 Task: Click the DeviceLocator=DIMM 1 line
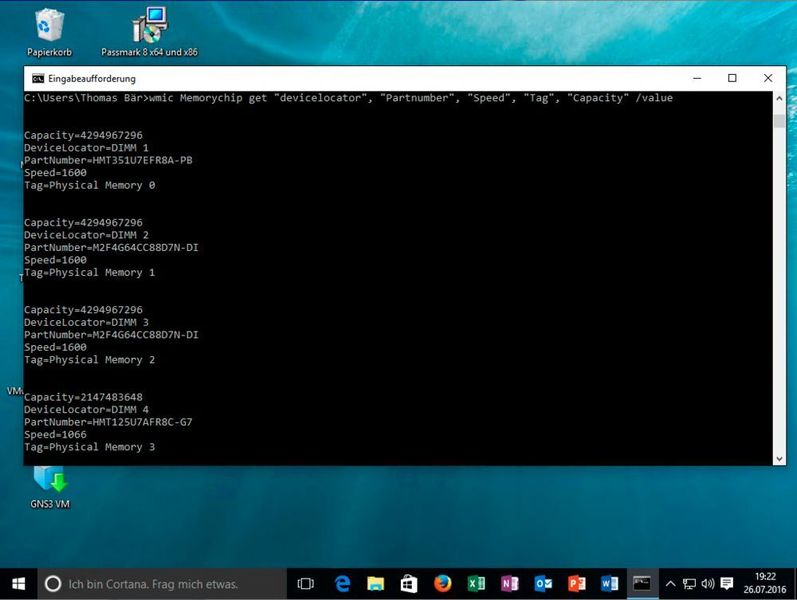86,147
